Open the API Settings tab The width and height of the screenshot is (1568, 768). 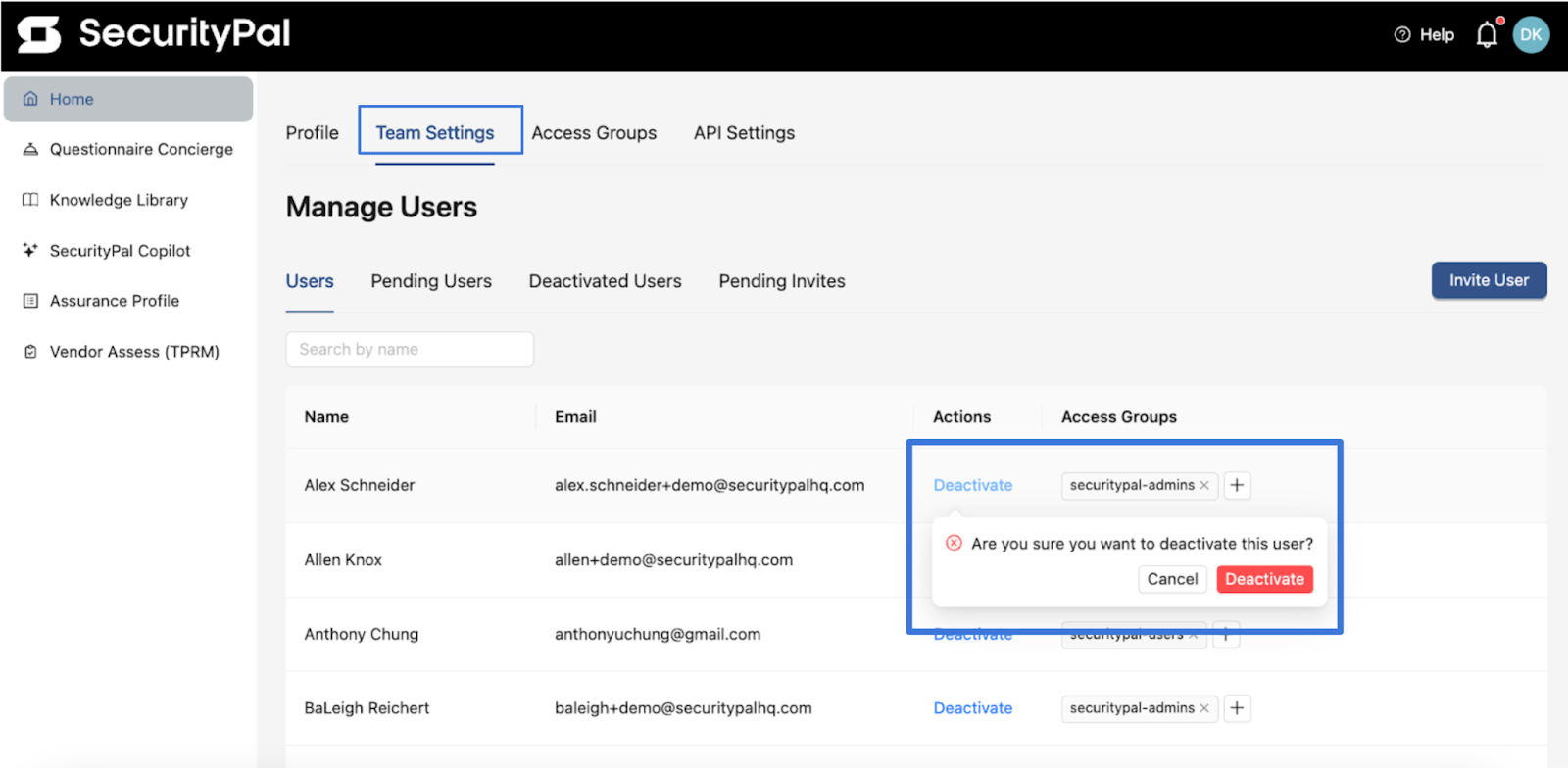click(x=745, y=133)
